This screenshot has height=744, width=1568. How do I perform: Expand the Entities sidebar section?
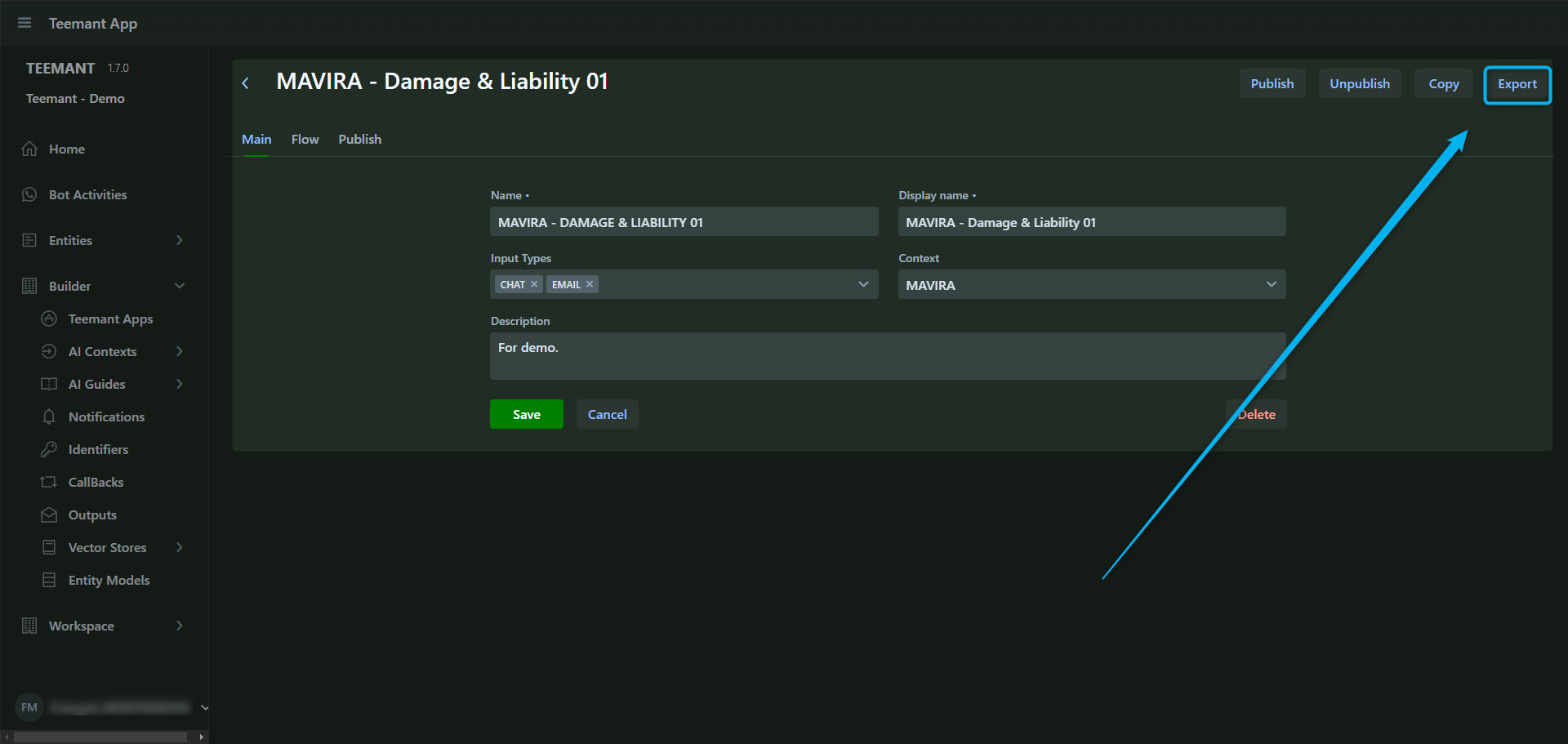pyautogui.click(x=180, y=240)
